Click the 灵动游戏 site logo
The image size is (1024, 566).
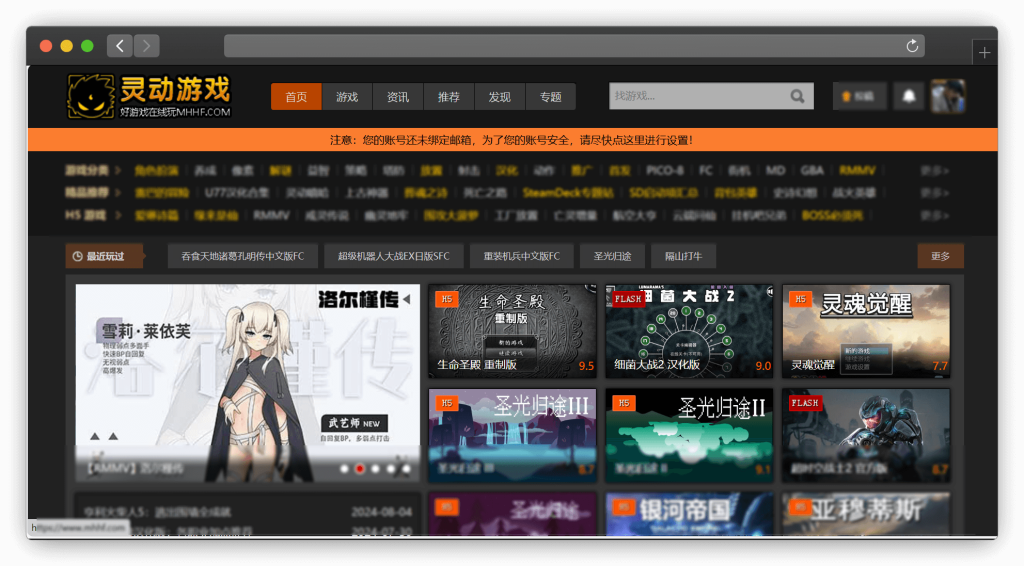point(150,96)
